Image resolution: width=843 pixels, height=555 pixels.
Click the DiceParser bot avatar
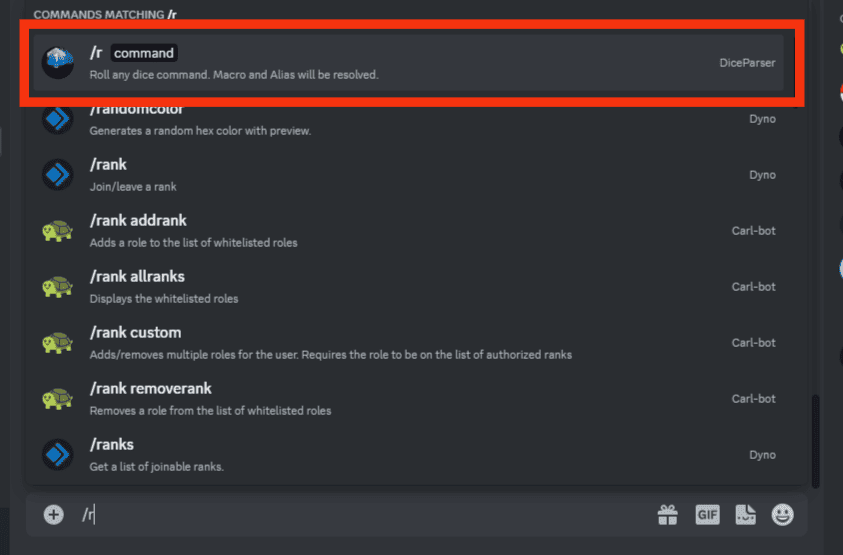[58, 62]
